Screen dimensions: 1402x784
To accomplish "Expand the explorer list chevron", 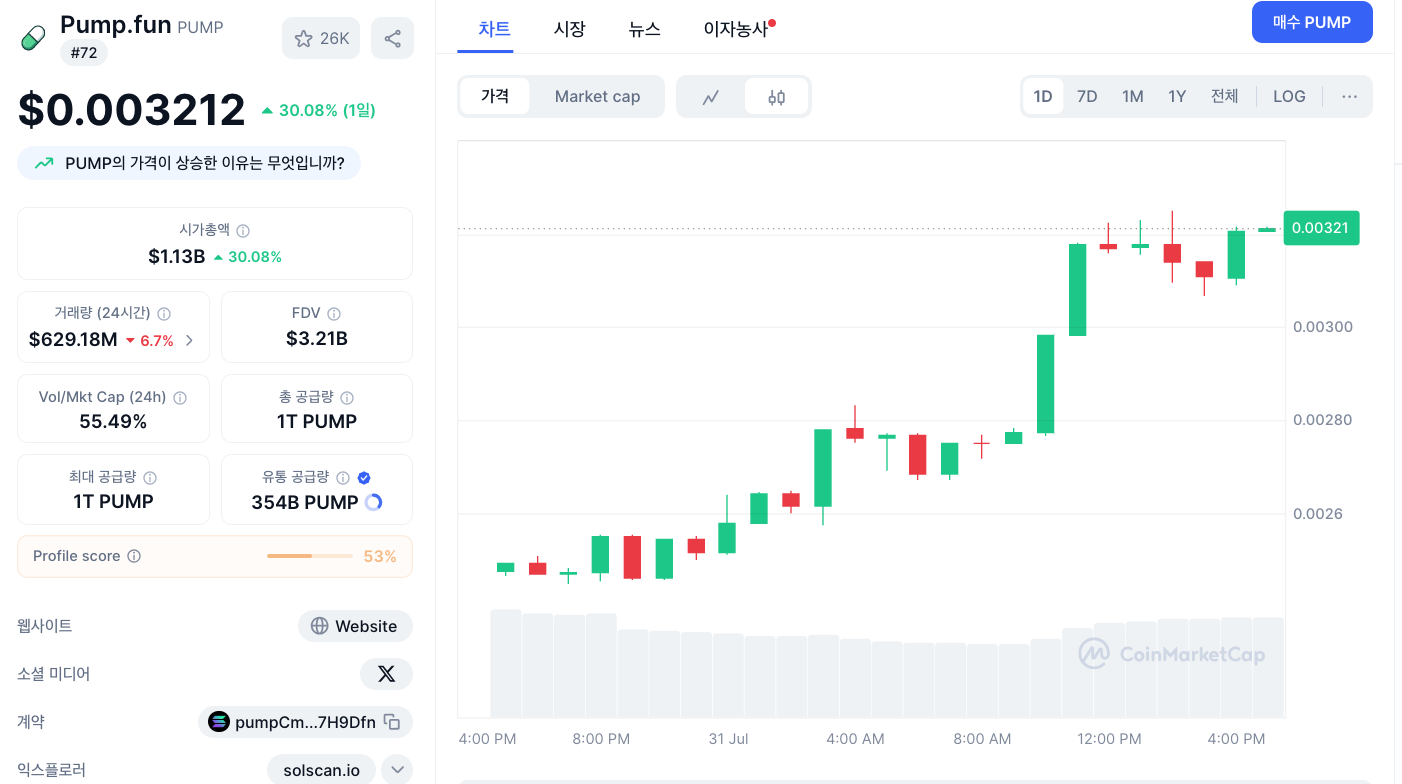I will coord(397,770).
